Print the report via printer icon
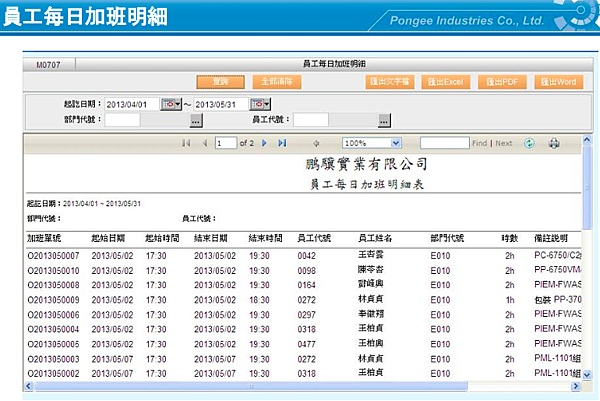The image size is (600, 401). coord(554,143)
